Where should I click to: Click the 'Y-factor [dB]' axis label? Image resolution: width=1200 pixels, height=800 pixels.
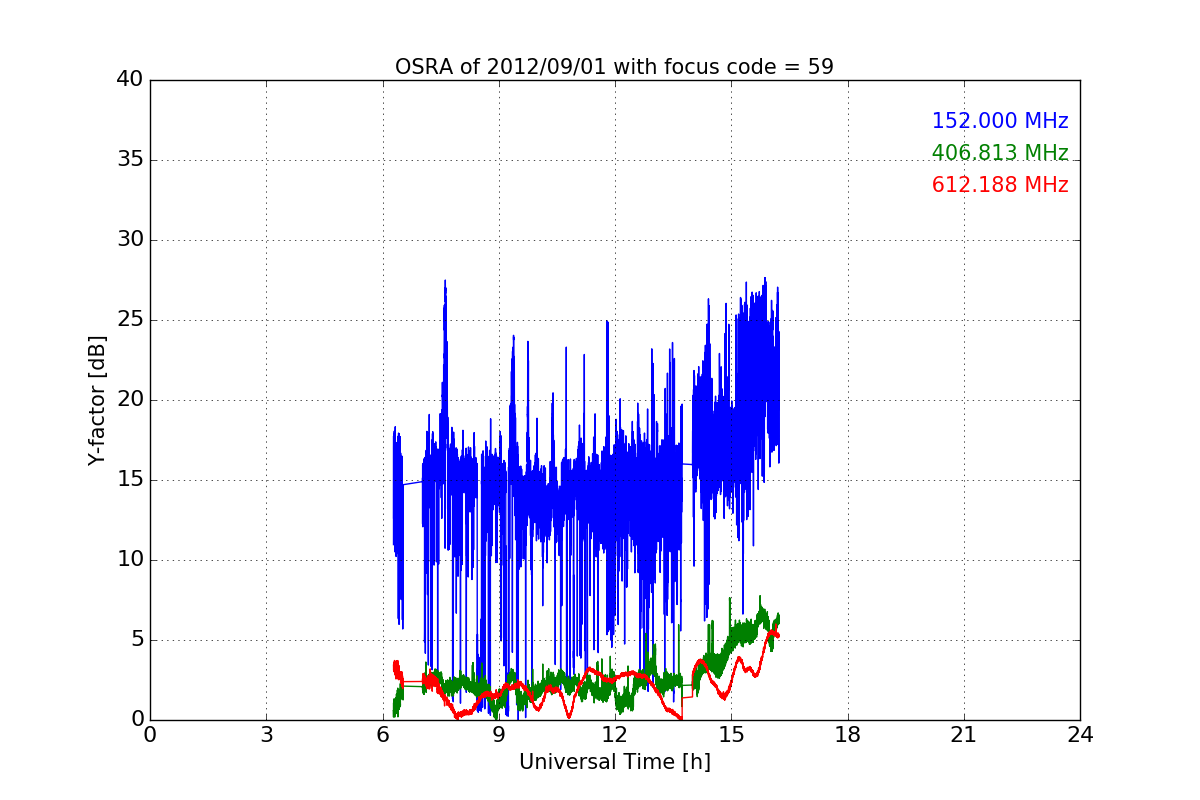pyautogui.click(x=97, y=400)
